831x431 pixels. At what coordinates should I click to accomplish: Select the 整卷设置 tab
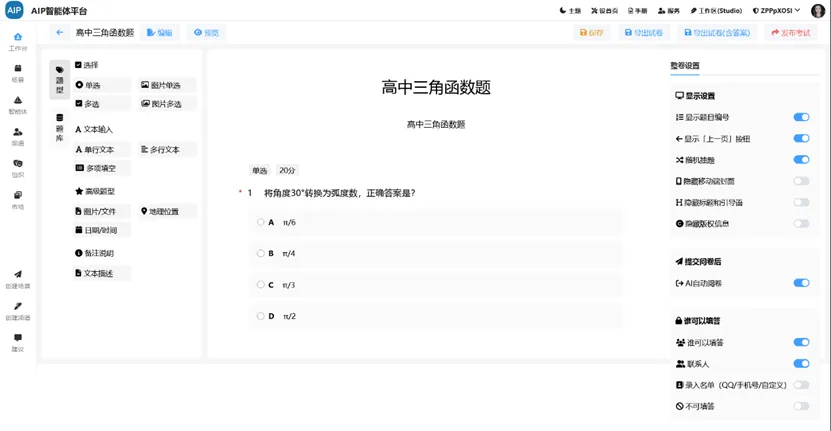point(685,66)
